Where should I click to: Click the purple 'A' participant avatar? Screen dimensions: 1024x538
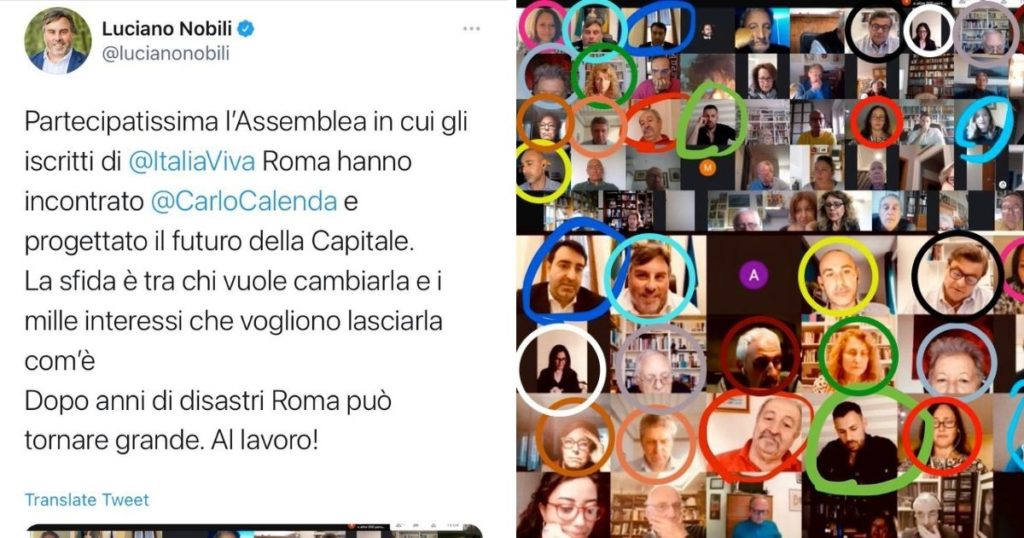tap(754, 275)
